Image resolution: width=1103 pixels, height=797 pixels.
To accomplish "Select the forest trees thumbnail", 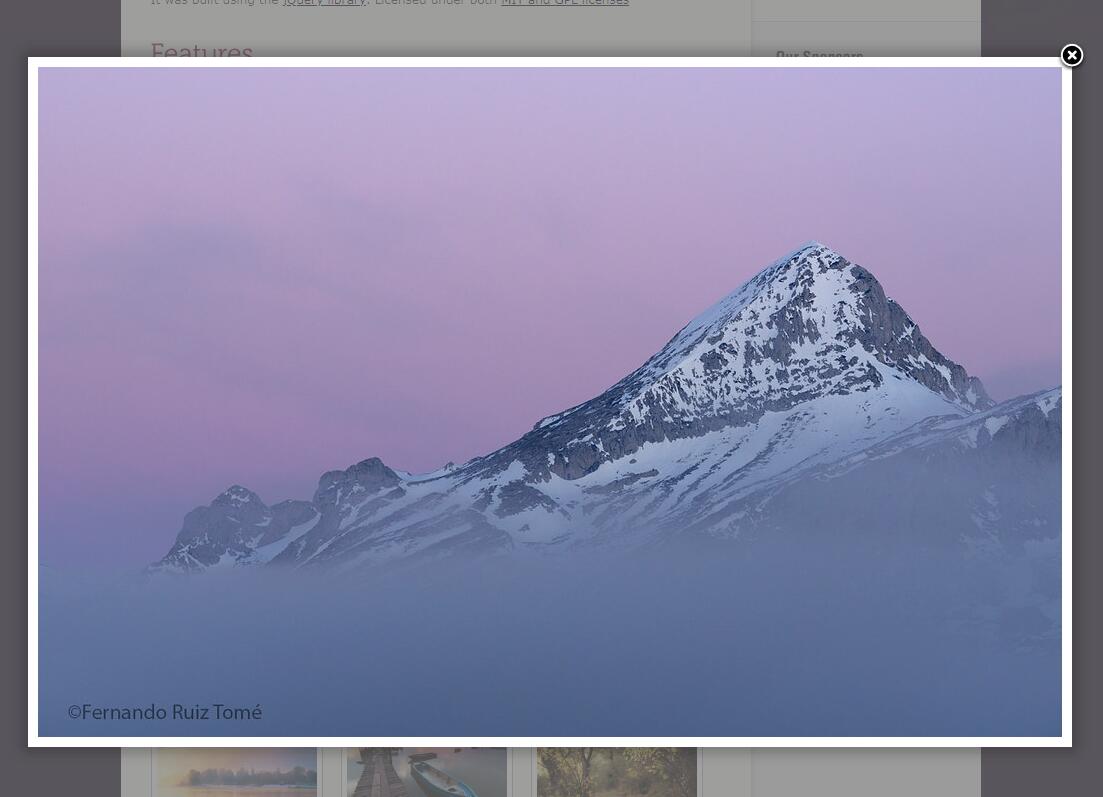I will point(617,772).
